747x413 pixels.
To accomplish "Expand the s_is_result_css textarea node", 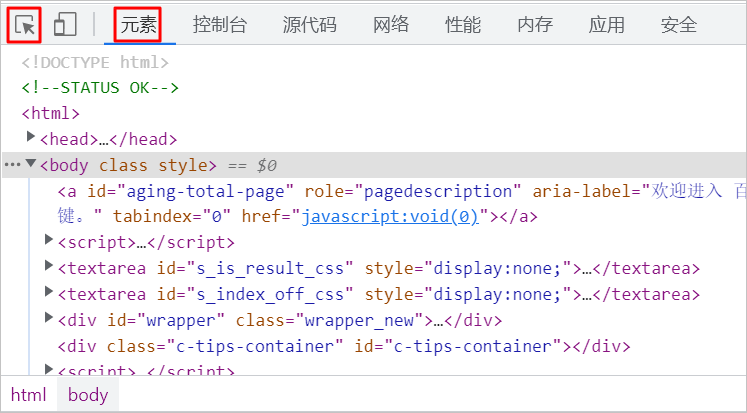I will [x=49, y=268].
